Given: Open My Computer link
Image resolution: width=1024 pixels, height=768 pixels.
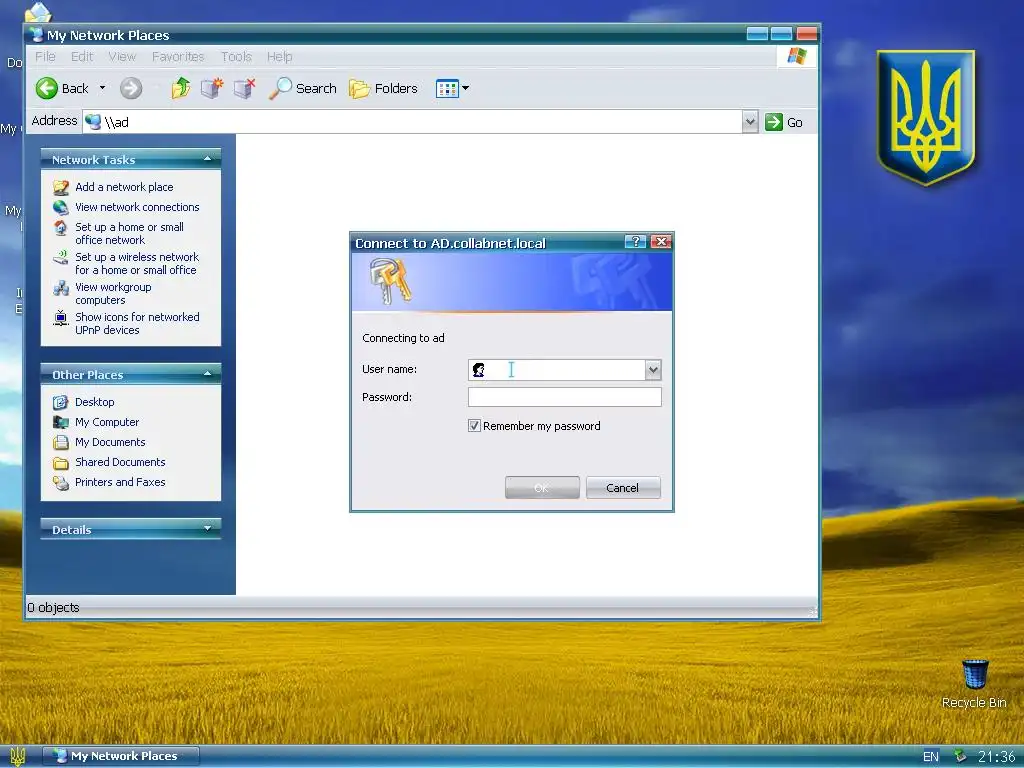Looking at the screenshot, I should pyautogui.click(x=107, y=422).
